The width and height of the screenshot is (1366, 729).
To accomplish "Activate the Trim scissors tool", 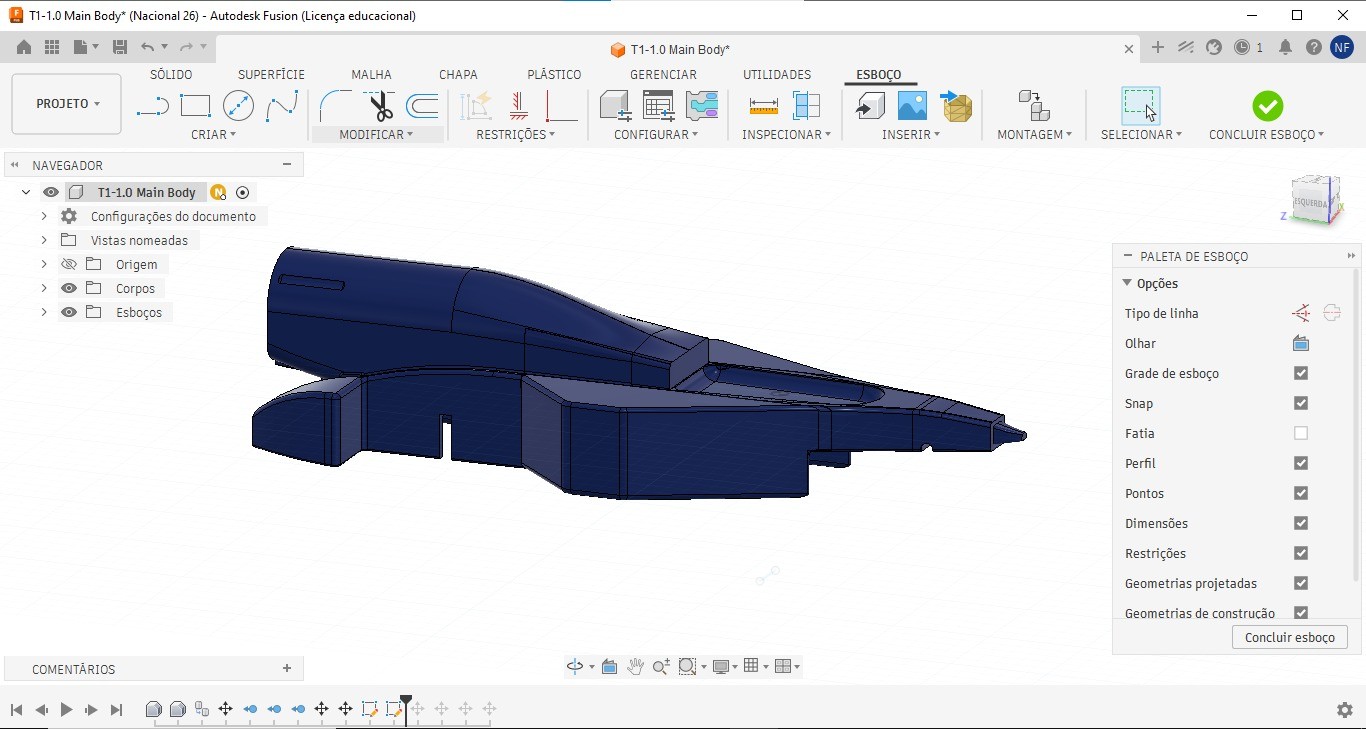I will 380,105.
